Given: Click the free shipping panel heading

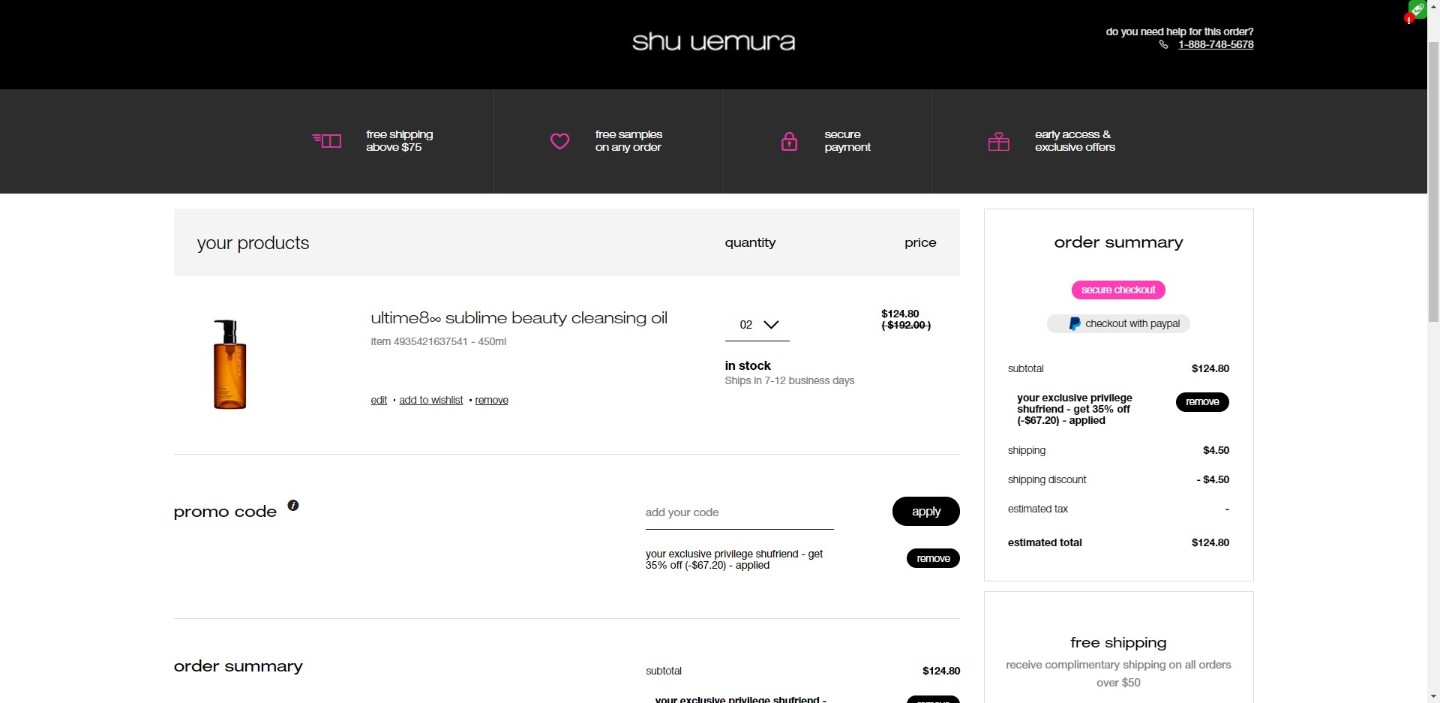Looking at the screenshot, I should (1118, 643).
